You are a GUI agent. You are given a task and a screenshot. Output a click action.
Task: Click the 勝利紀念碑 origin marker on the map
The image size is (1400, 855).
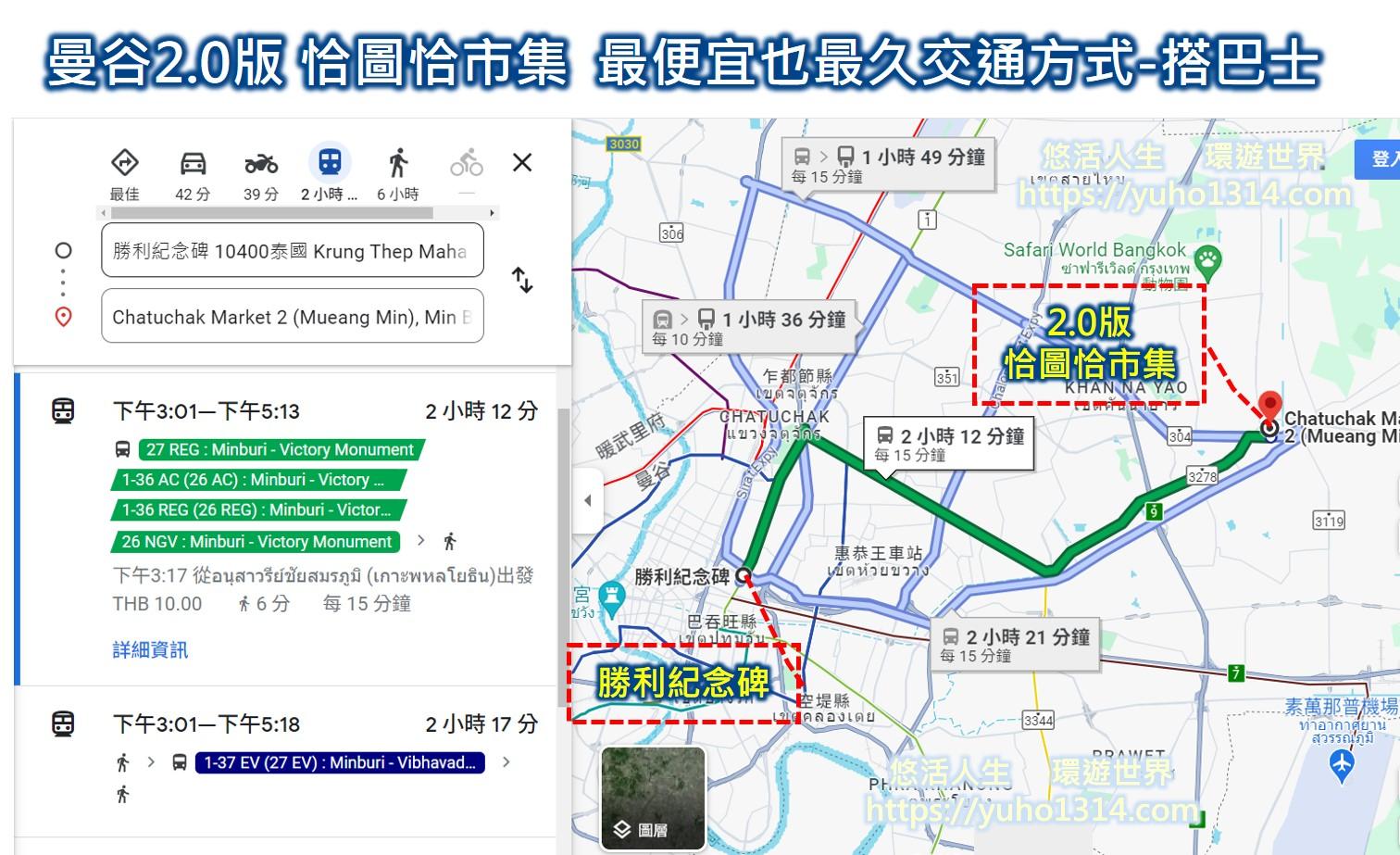(x=743, y=576)
